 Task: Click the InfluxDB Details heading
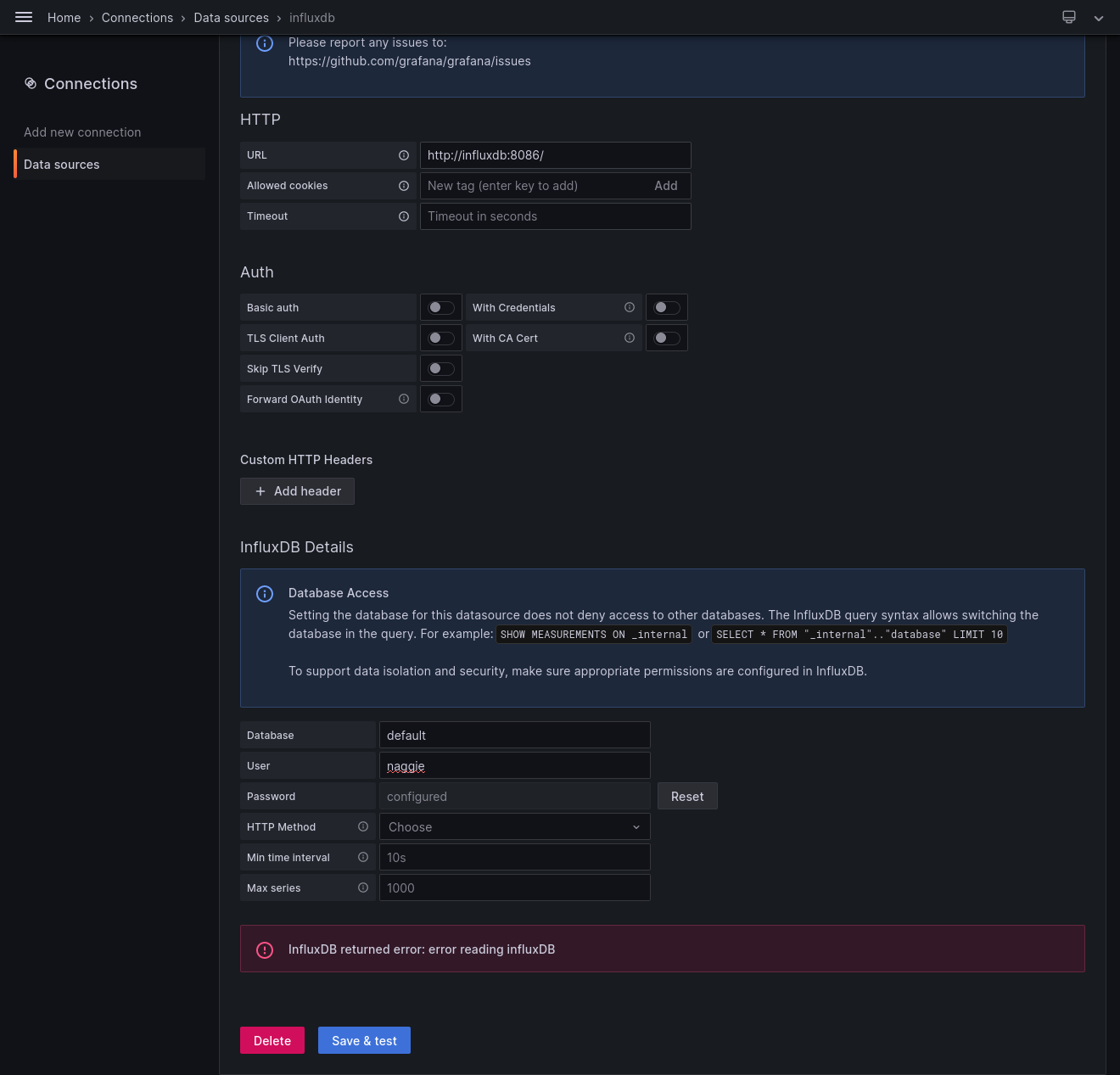(297, 547)
